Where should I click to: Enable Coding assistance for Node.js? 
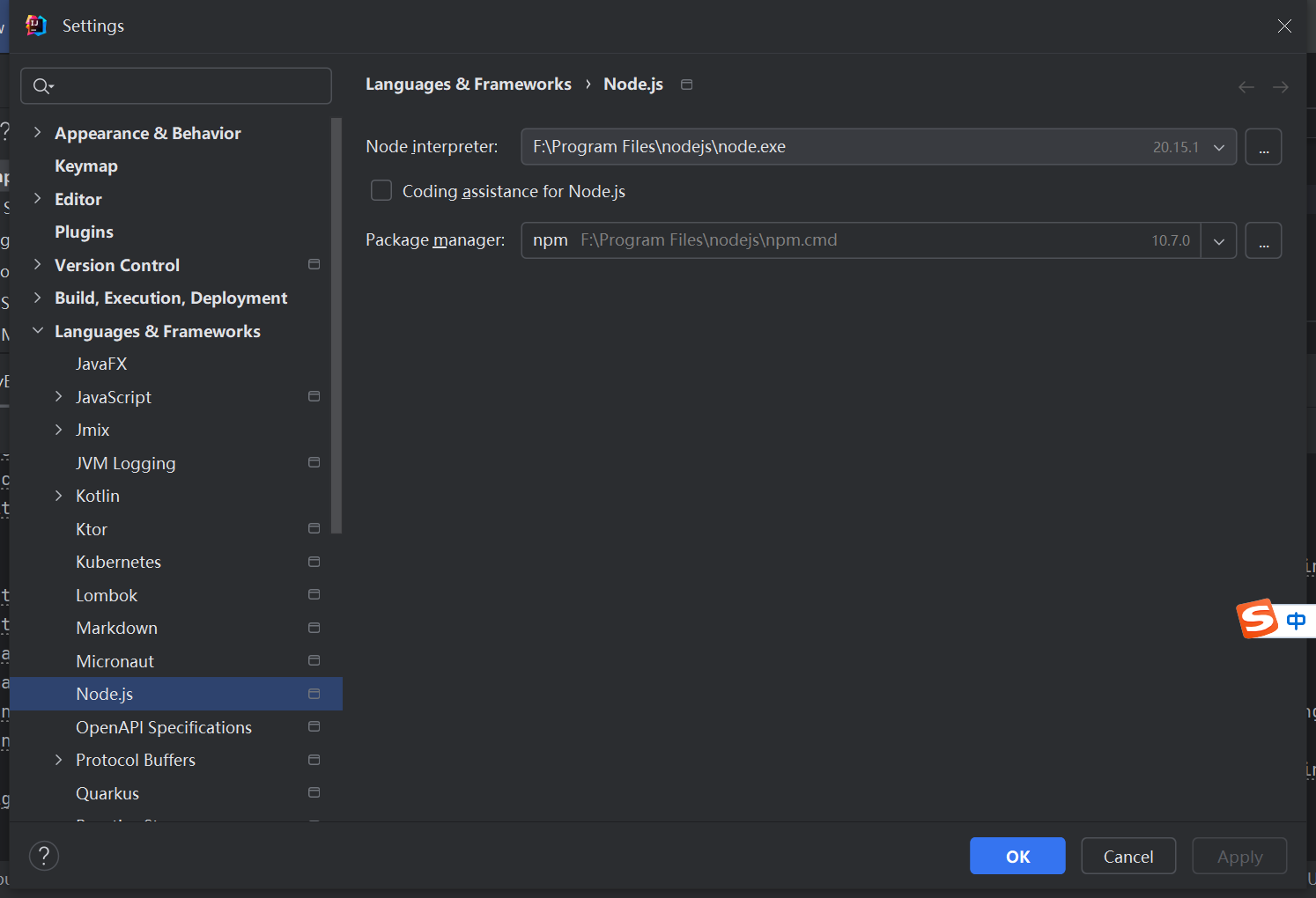click(381, 190)
